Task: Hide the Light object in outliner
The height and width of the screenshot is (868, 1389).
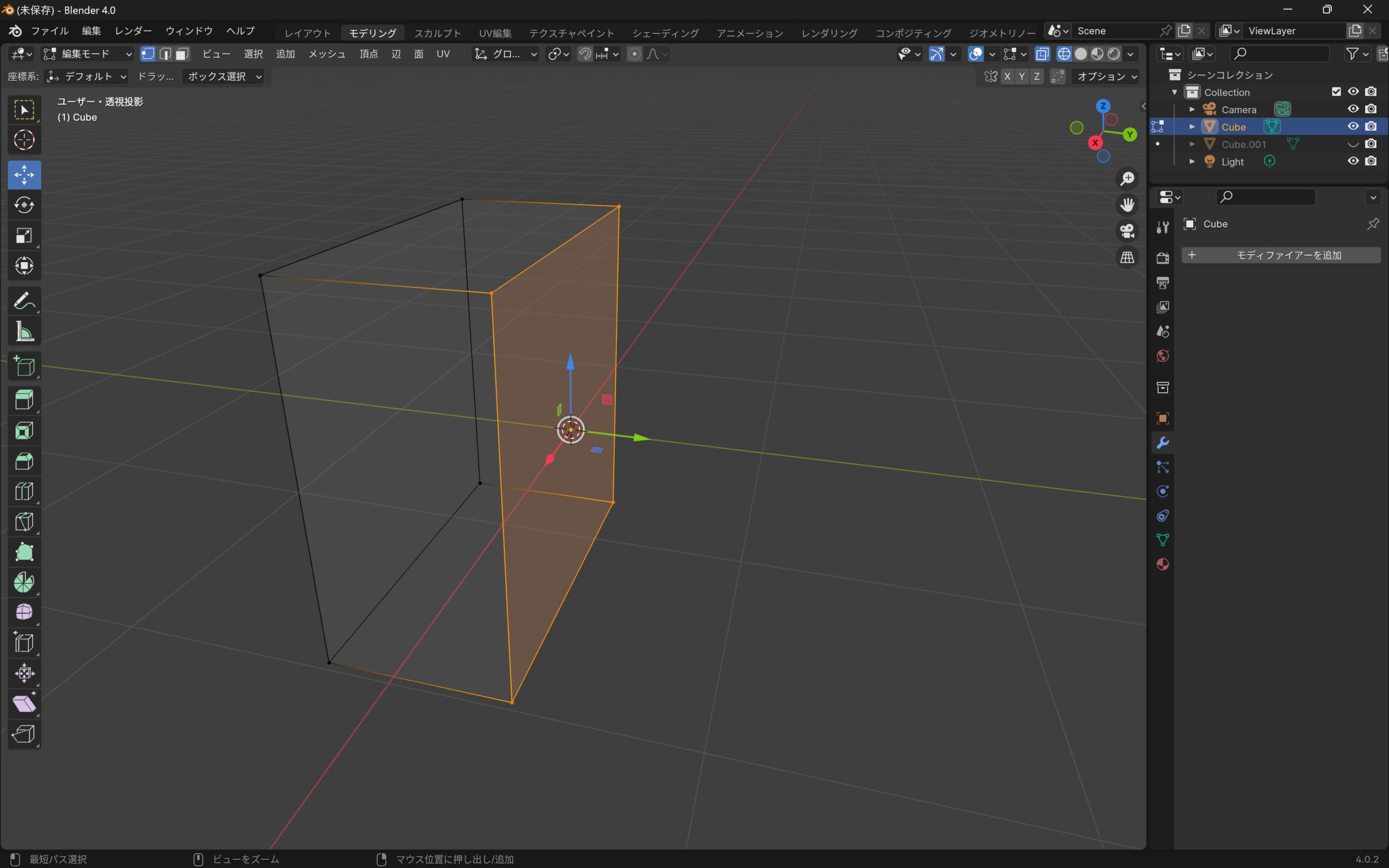Action: coord(1353,161)
